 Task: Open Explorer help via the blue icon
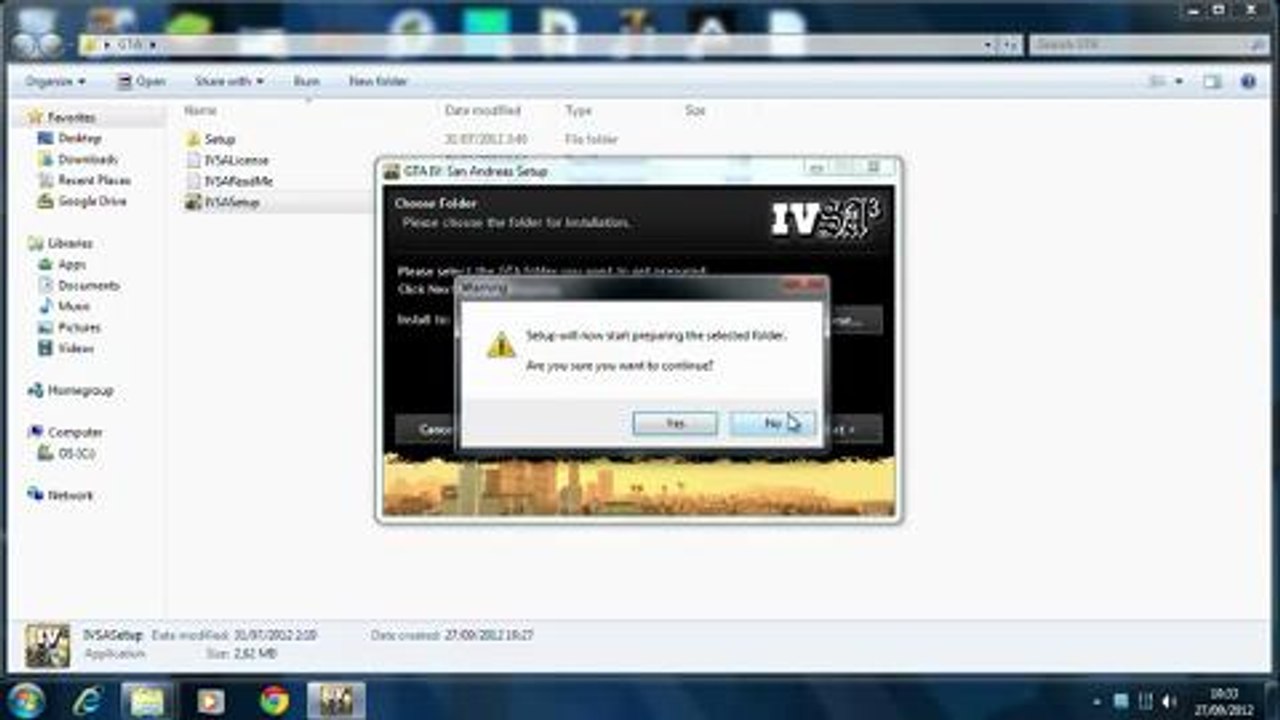(x=1248, y=81)
